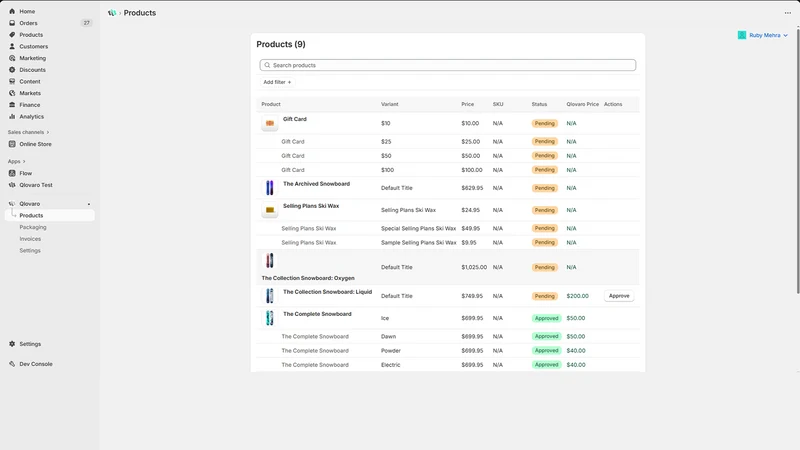Click the Status column header
The width and height of the screenshot is (800, 450).
tap(539, 104)
